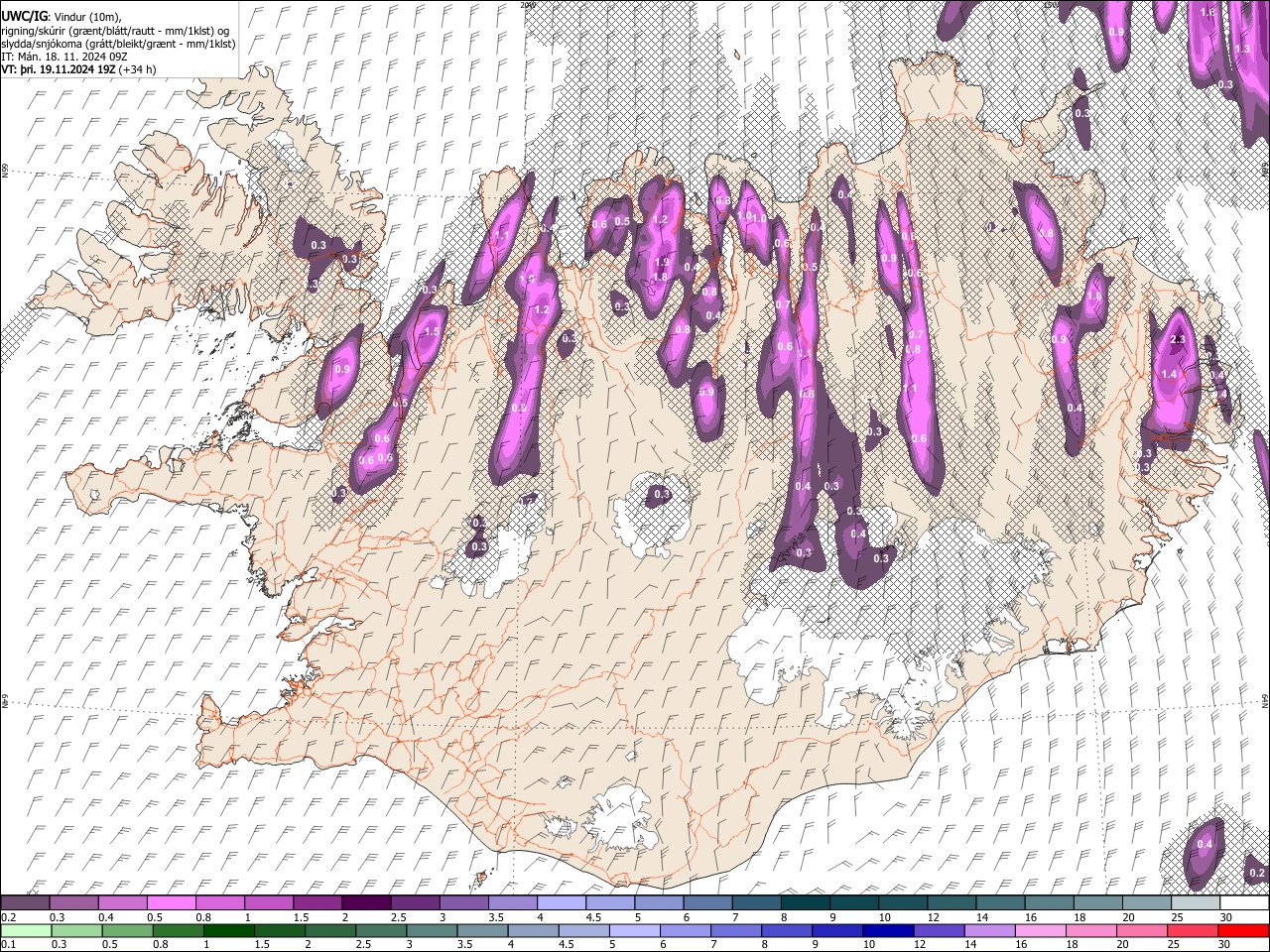Pick lower scale swatch between 25 and 30
The height and width of the screenshot is (952, 1270).
pyautogui.click(x=1194, y=930)
